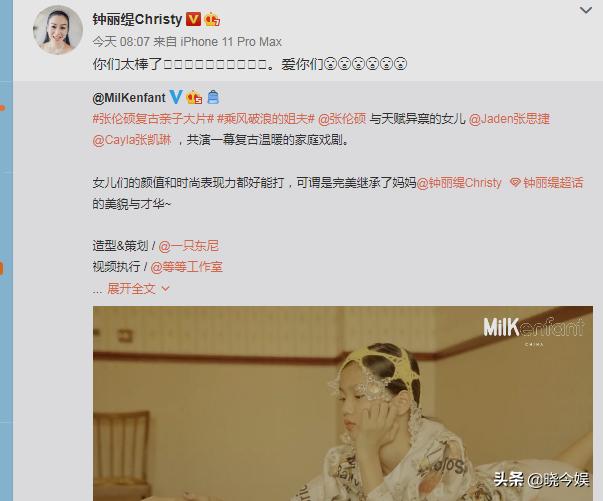Click the MilKenfant crown membership icon
This screenshot has width=603, height=501.
[x=194, y=97]
